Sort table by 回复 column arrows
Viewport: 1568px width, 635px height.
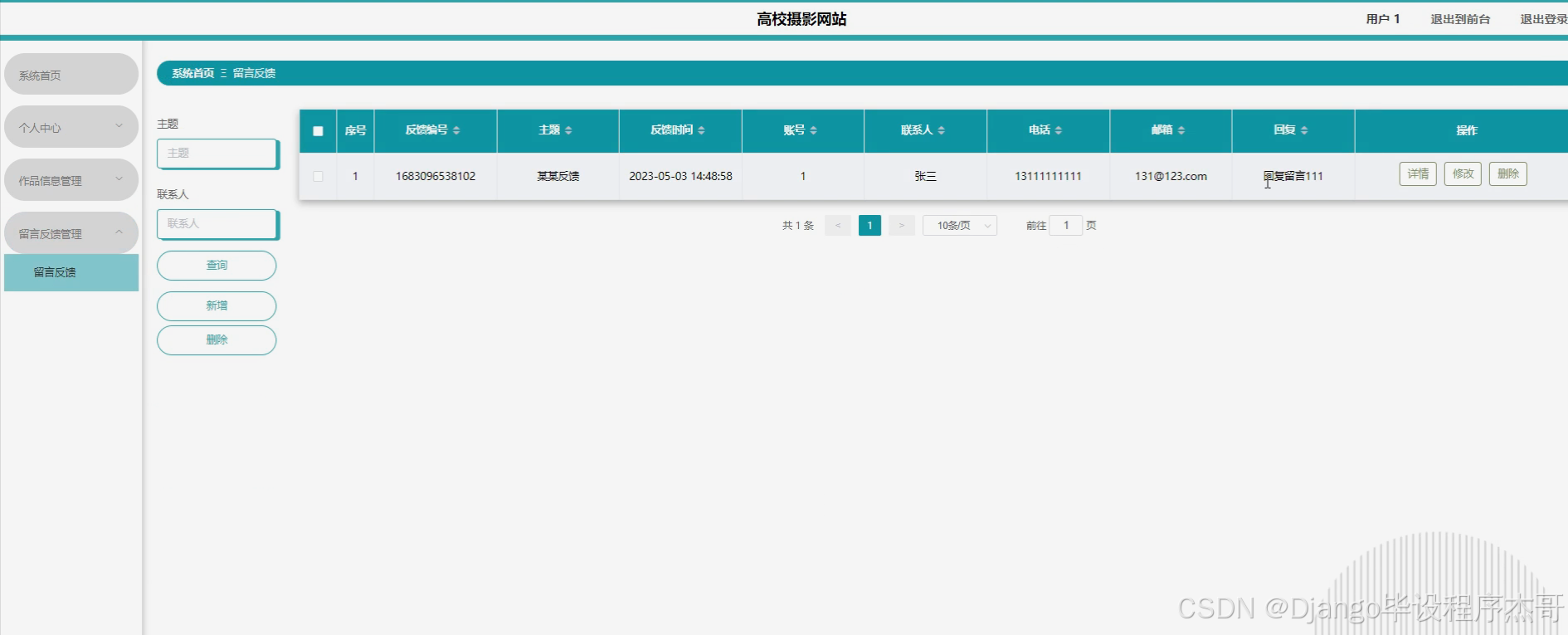coord(1303,130)
